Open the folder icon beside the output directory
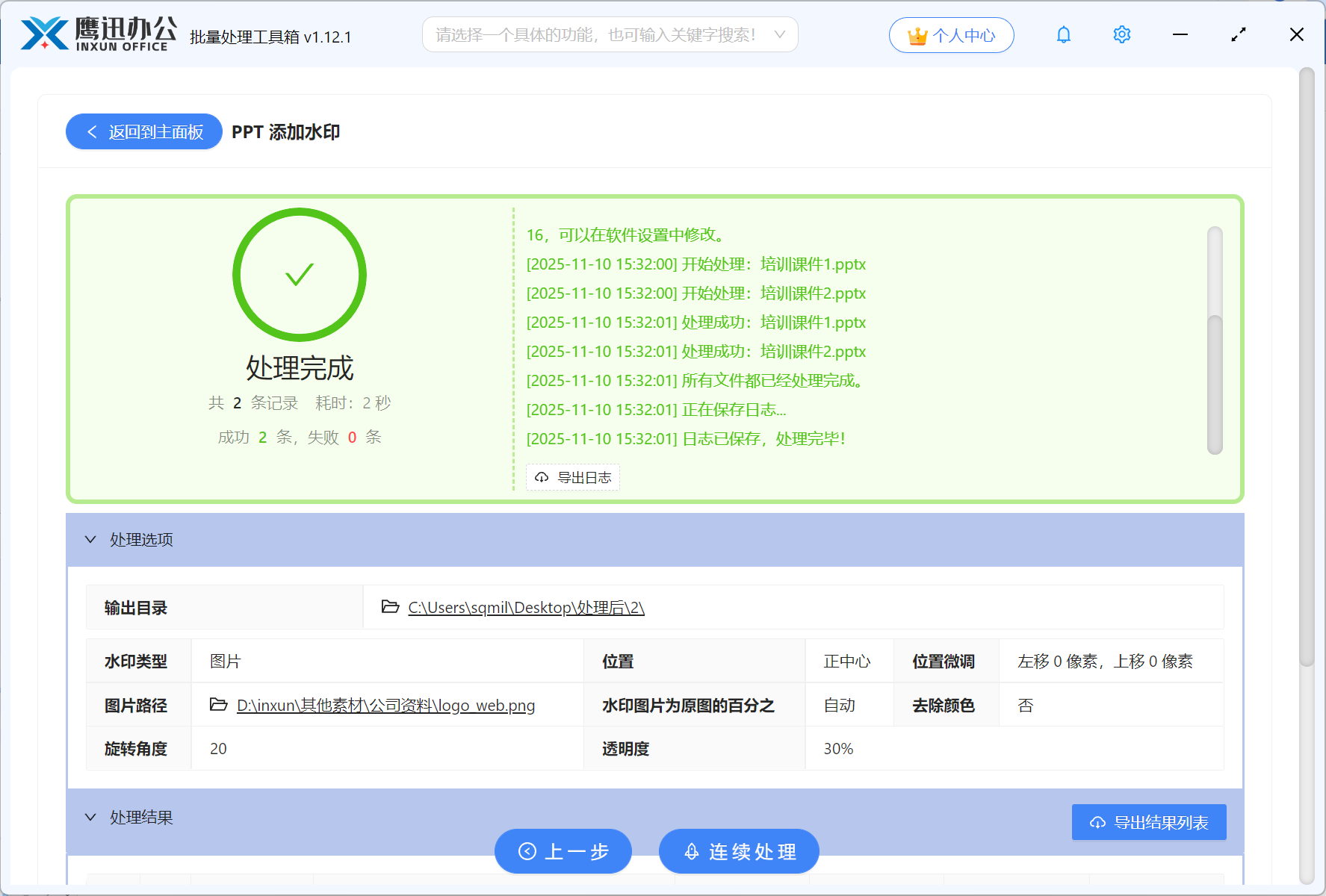 [x=389, y=607]
